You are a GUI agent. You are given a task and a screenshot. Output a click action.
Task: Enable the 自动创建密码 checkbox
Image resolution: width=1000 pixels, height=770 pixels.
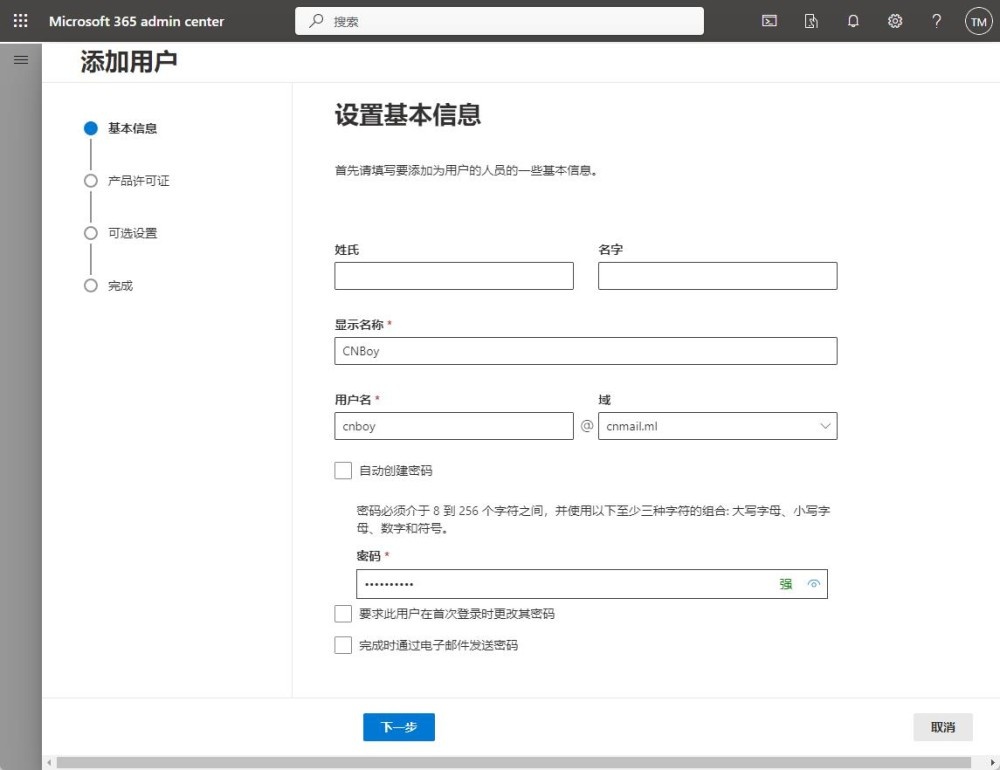click(x=344, y=470)
